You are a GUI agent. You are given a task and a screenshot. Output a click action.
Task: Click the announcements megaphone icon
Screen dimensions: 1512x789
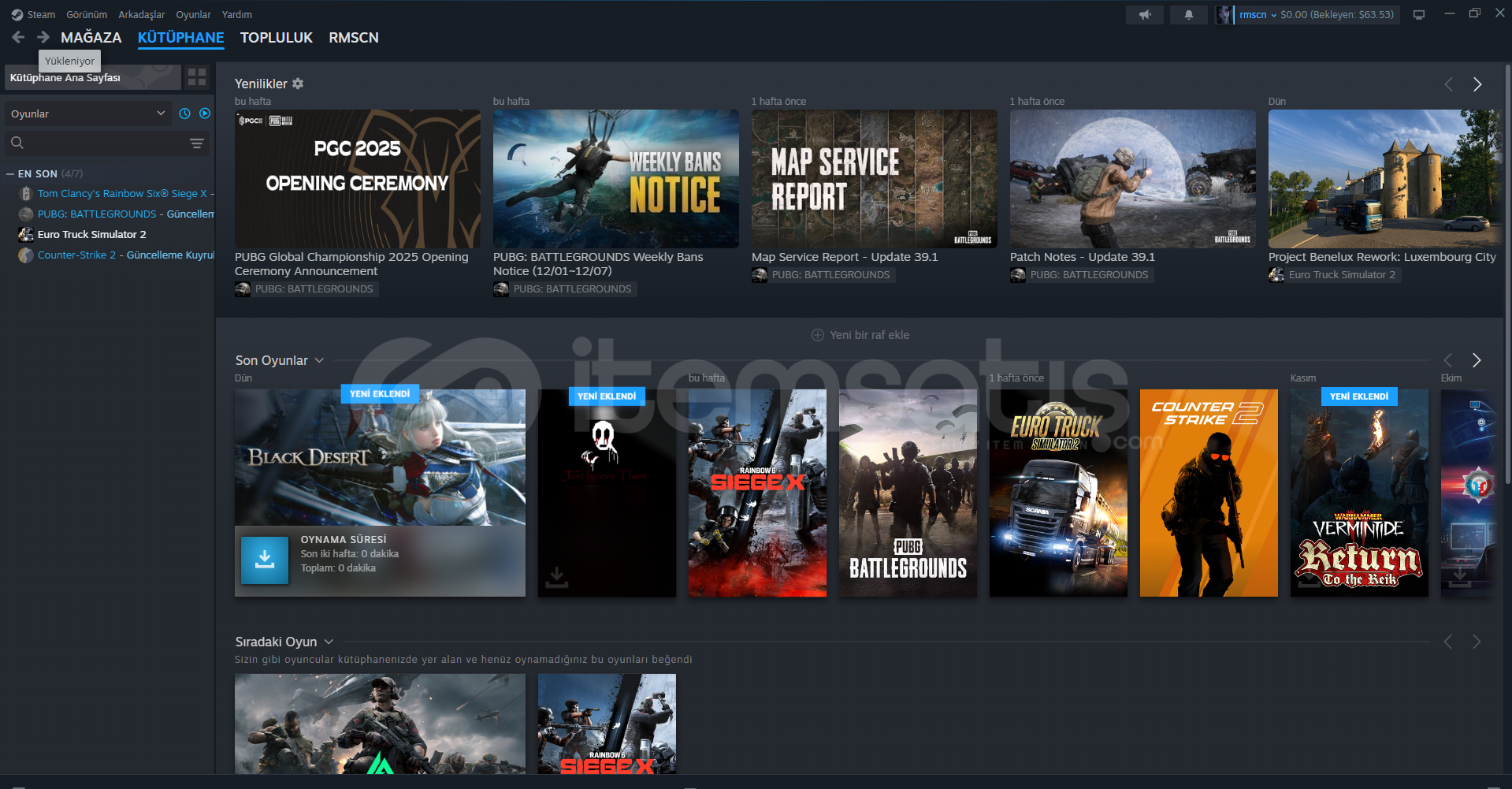1144,14
